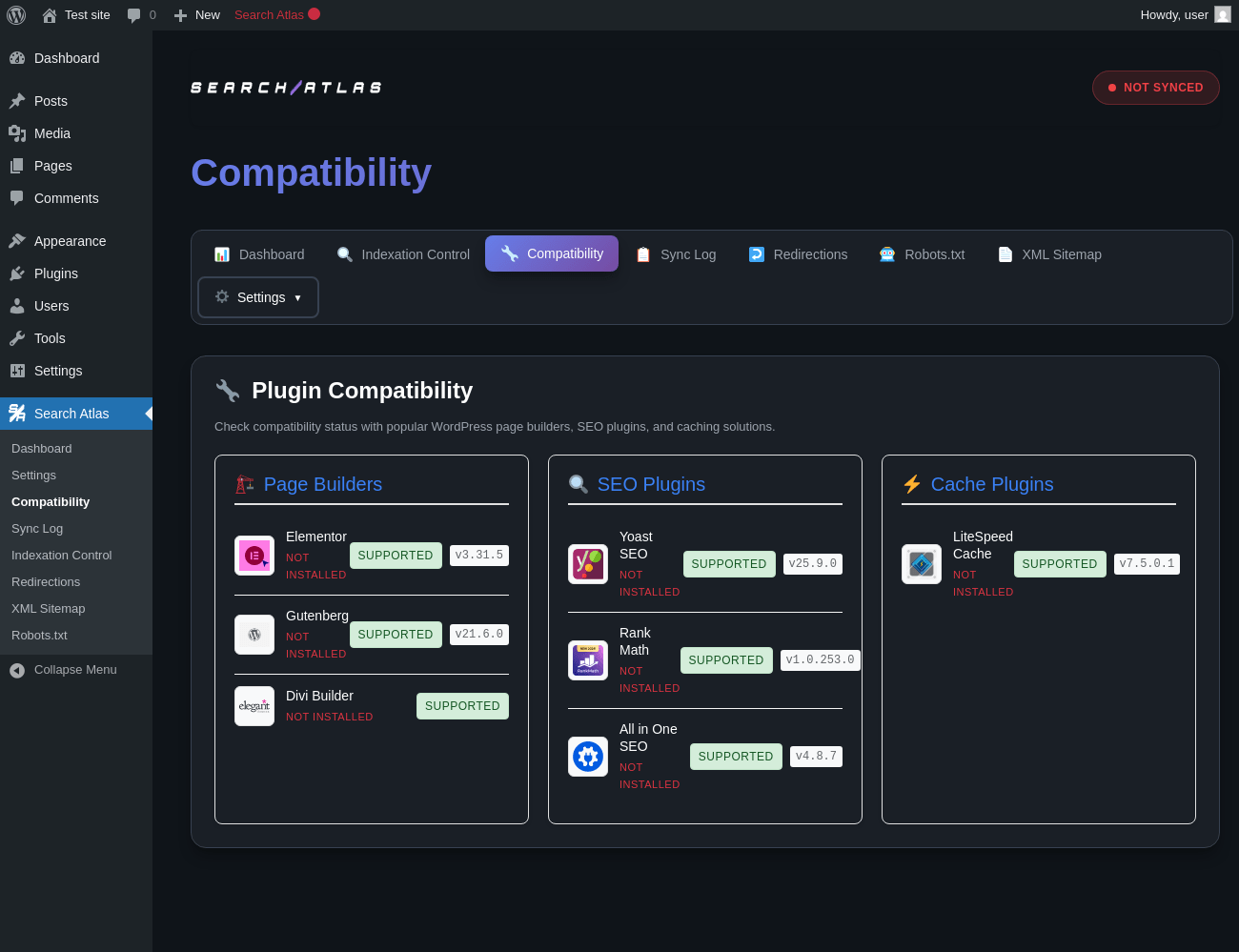This screenshot has height=952, width=1239.
Task: Click Elementor's SUPPORTED badge
Action: (x=396, y=556)
